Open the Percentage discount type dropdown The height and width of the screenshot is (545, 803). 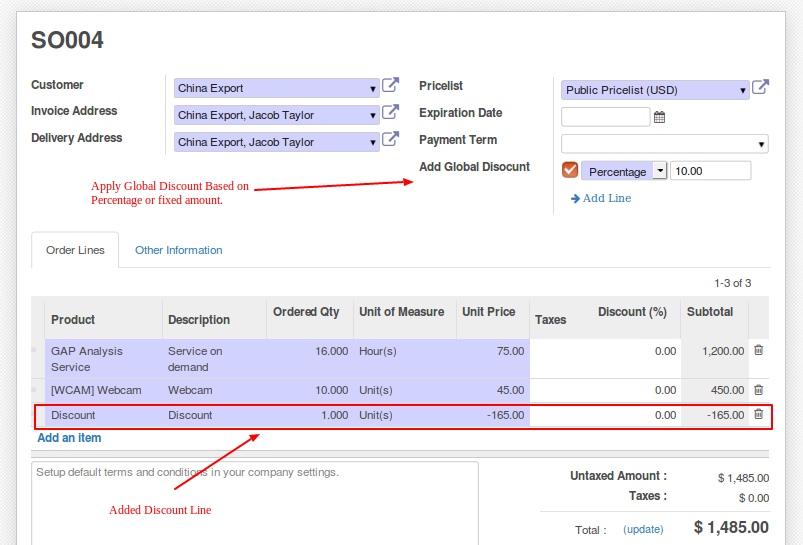point(660,171)
